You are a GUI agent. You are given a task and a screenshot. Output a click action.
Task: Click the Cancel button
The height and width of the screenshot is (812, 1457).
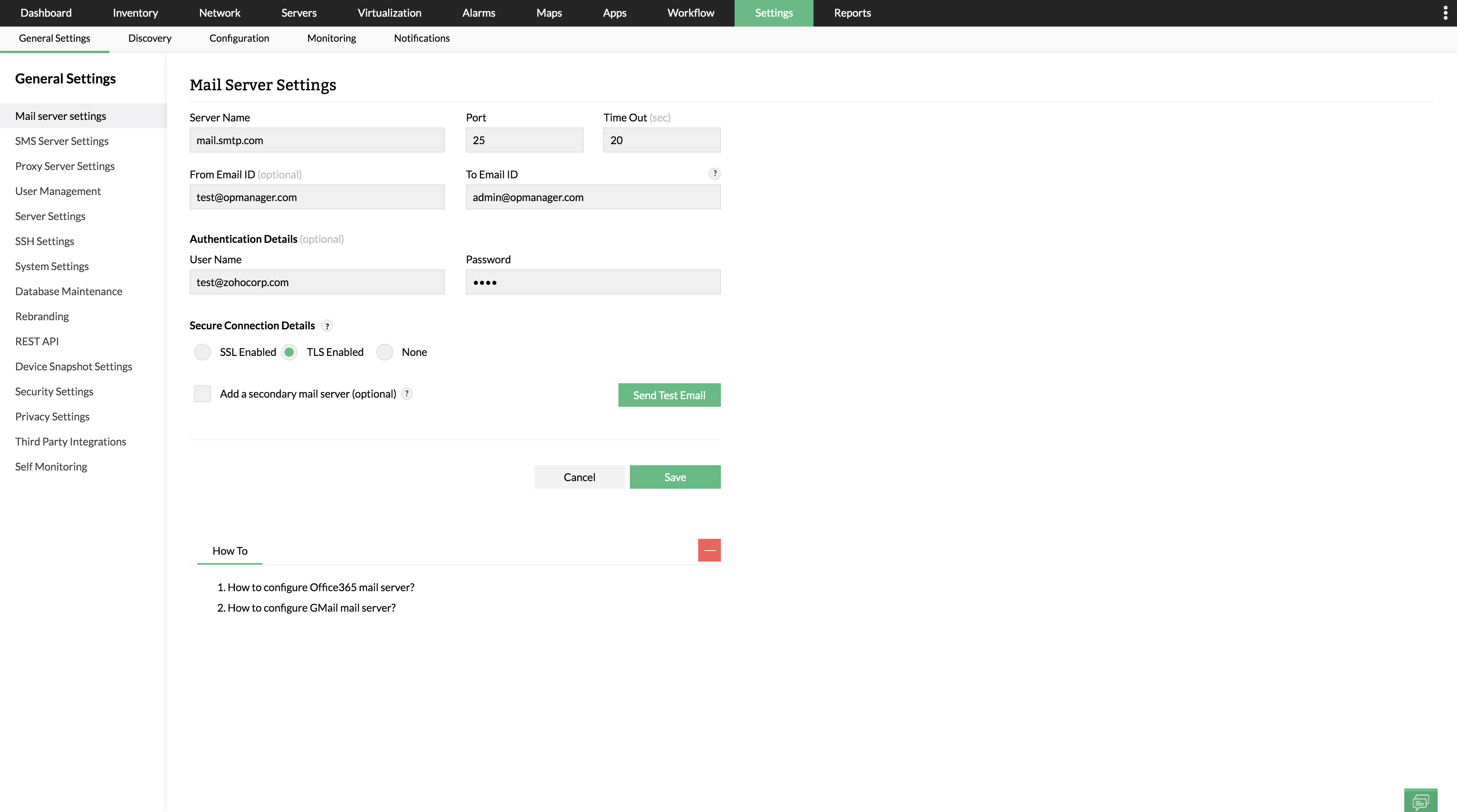(x=579, y=477)
